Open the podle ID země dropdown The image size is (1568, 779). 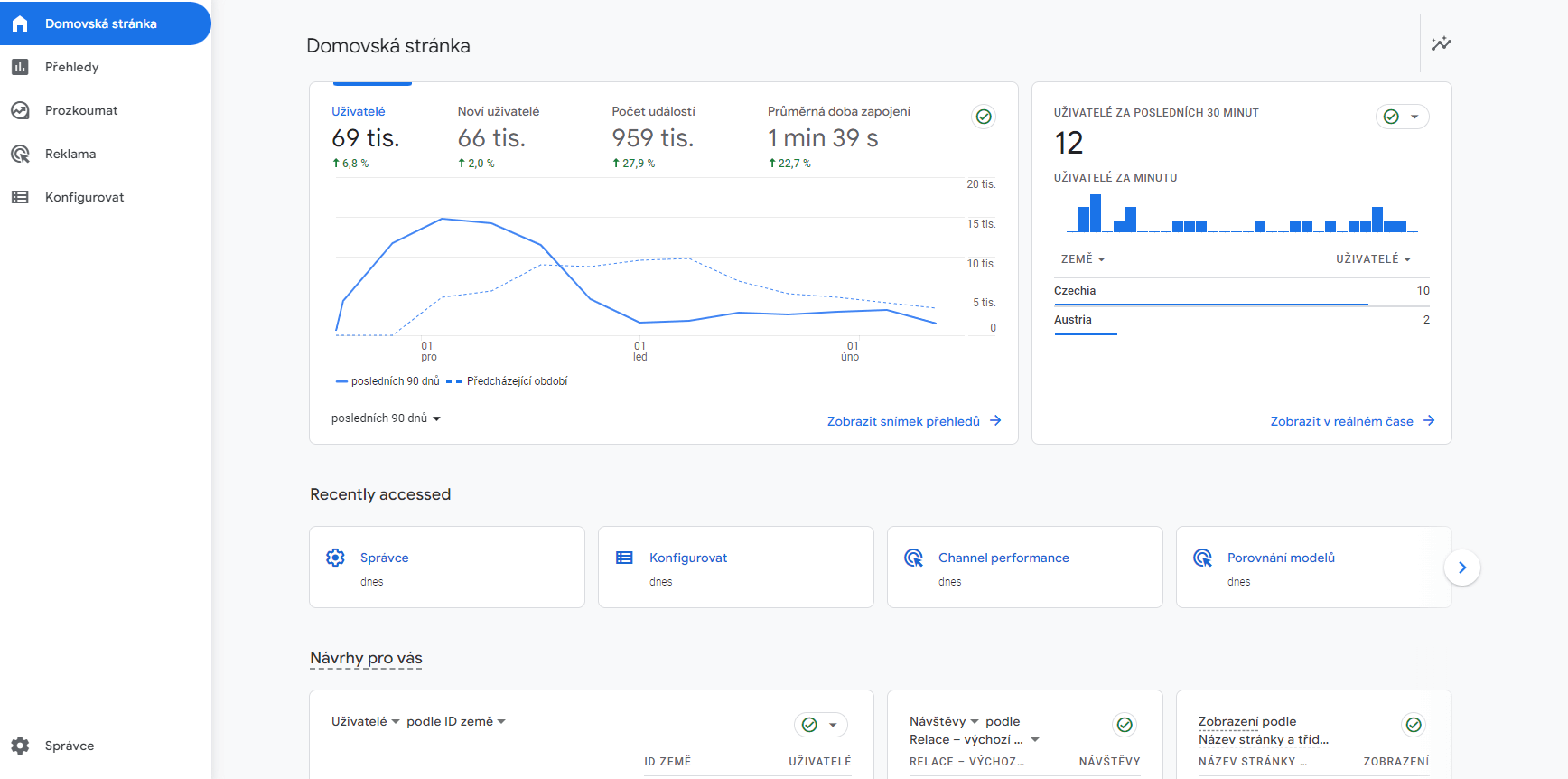tap(456, 721)
